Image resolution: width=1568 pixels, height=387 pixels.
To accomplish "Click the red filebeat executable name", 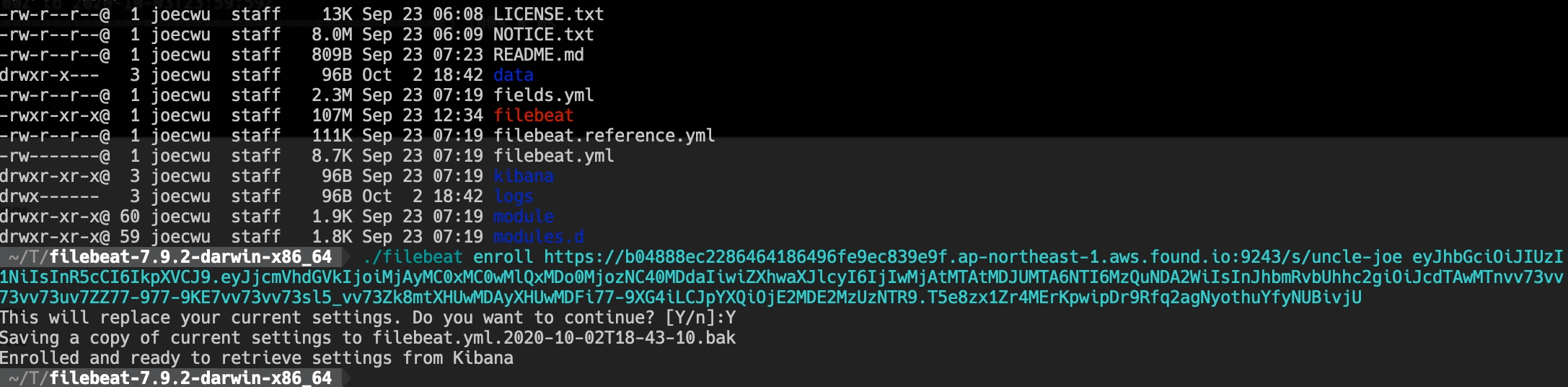I will pyautogui.click(x=533, y=116).
